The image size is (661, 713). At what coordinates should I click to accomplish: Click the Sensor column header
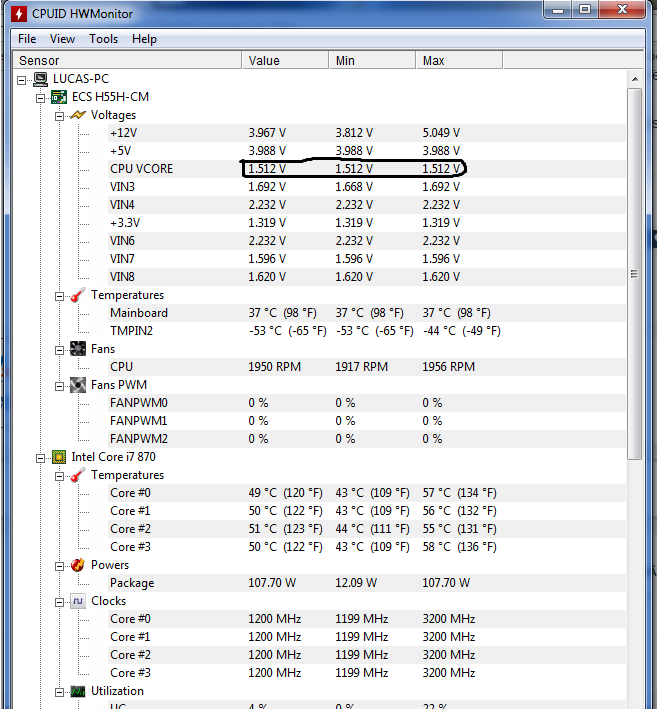(x=127, y=60)
